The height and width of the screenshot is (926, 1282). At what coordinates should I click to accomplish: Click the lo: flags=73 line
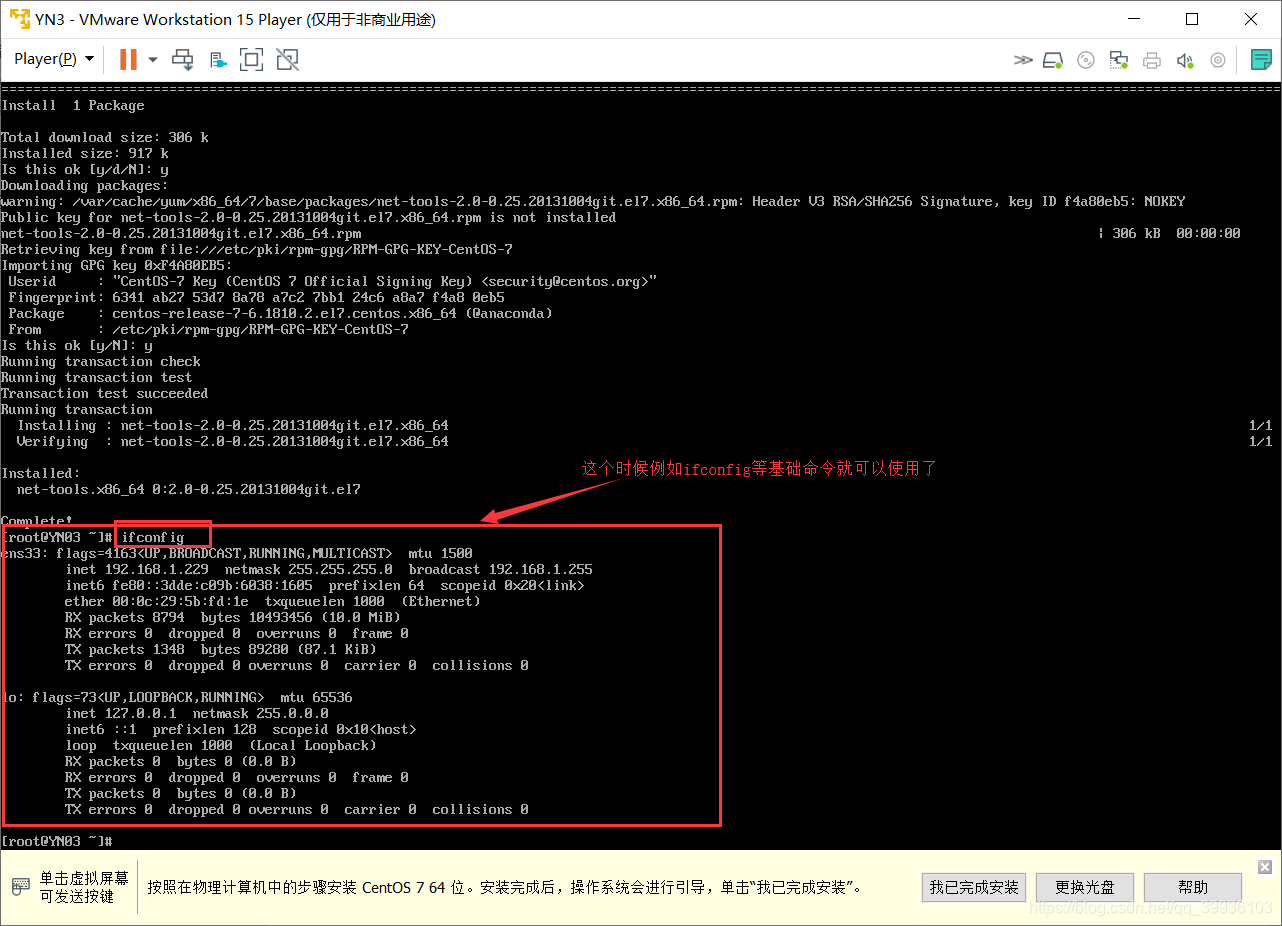pos(177,697)
